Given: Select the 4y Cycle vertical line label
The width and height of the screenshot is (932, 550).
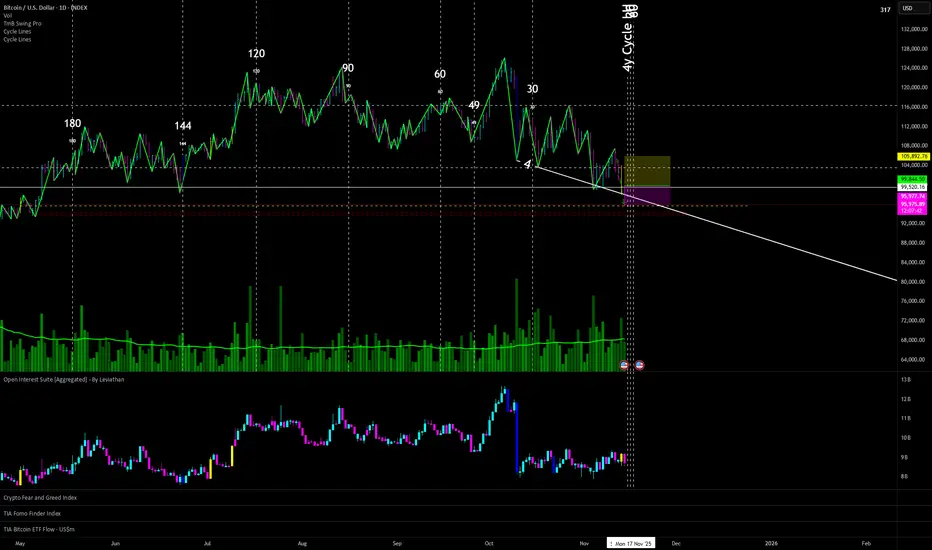Looking at the screenshot, I should (628, 39).
